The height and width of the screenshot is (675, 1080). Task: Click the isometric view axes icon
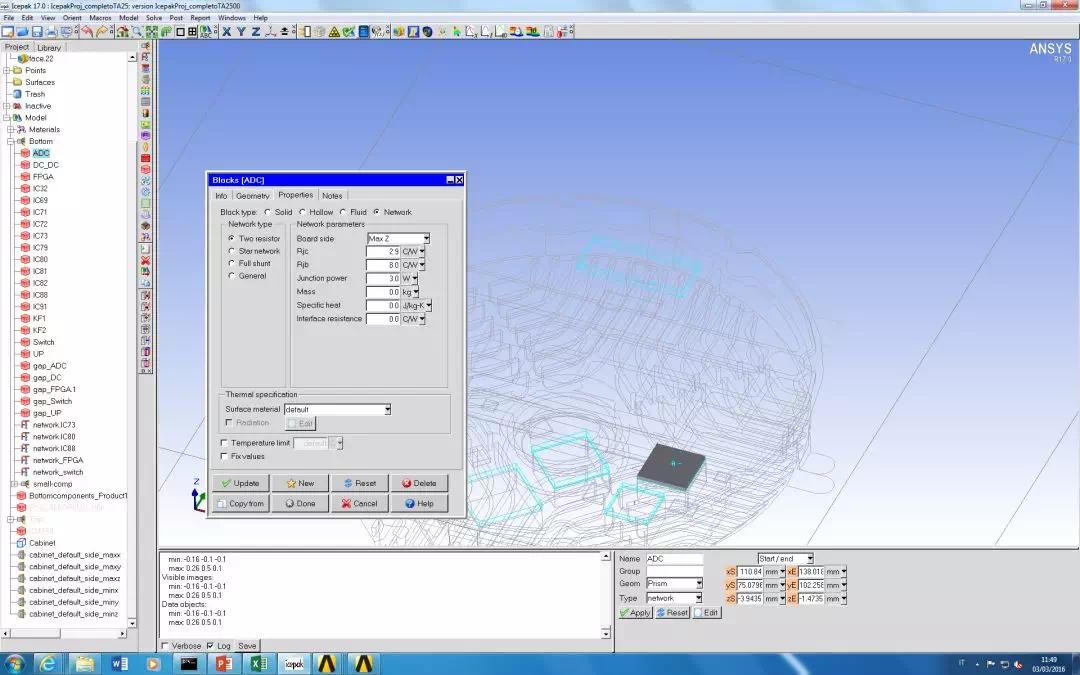click(271, 32)
